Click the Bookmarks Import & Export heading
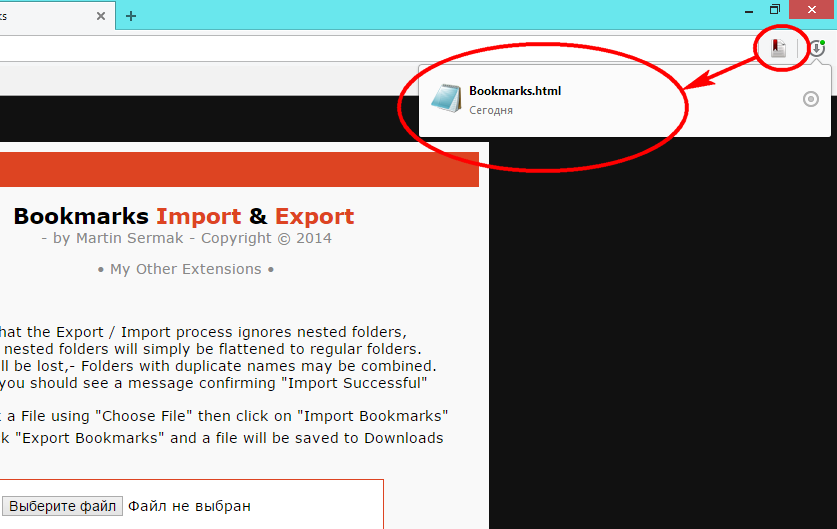This screenshot has height=529, width=837. [184, 216]
